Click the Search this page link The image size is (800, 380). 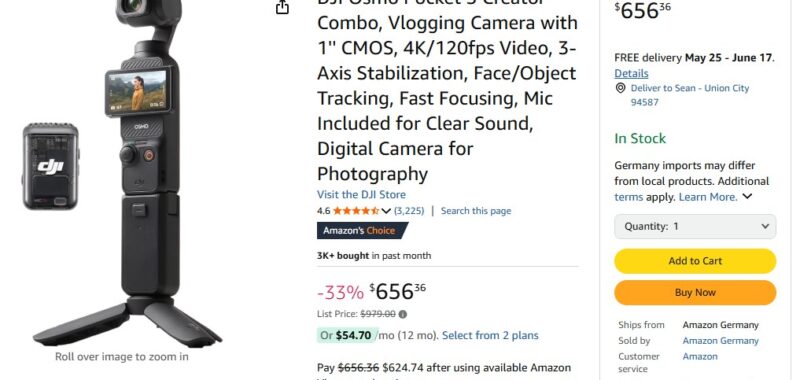coord(476,211)
